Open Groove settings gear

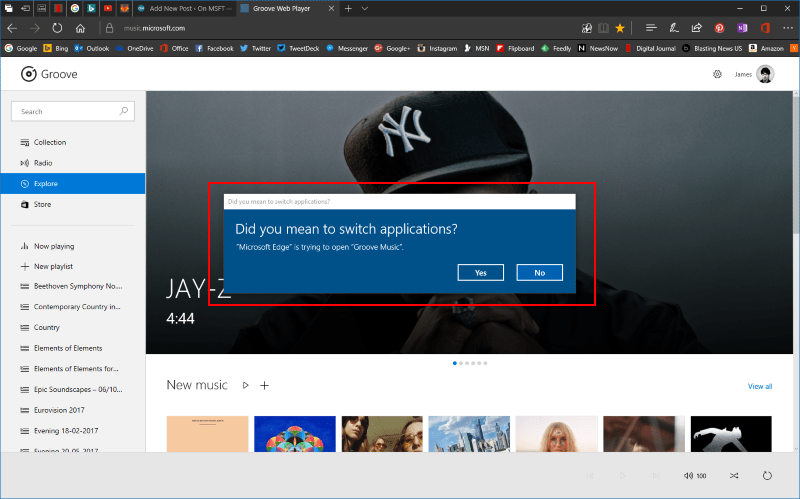click(x=717, y=74)
